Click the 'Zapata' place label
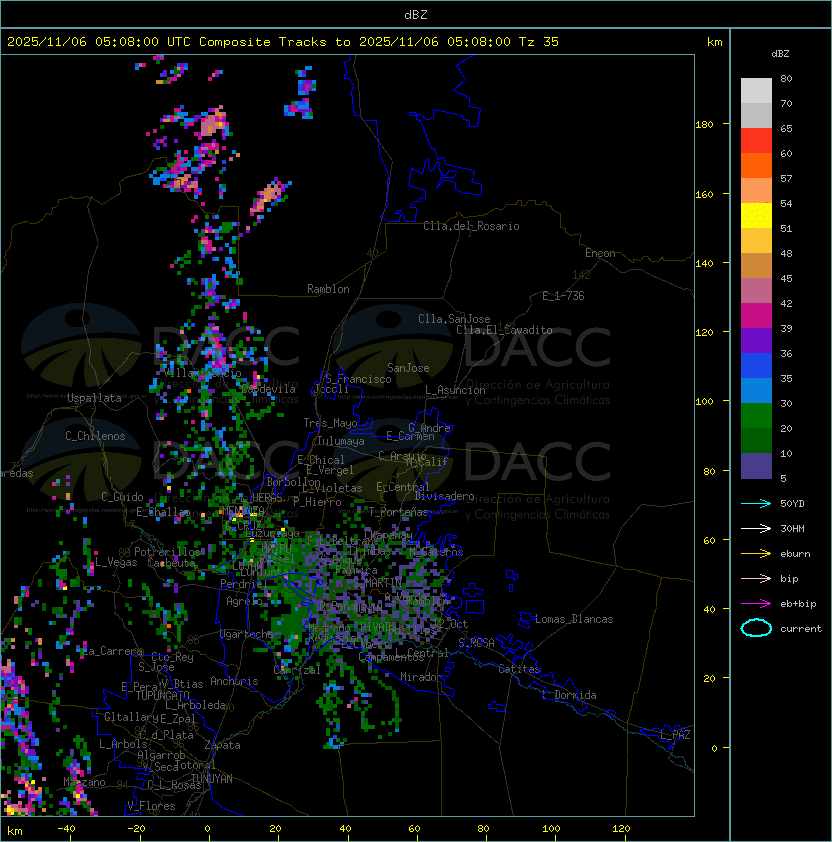This screenshot has height=842, width=832. pyautogui.click(x=222, y=745)
